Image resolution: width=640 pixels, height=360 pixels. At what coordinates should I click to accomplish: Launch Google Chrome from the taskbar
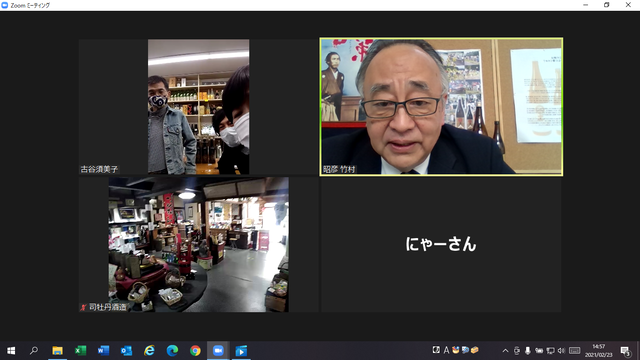click(195, 351)
